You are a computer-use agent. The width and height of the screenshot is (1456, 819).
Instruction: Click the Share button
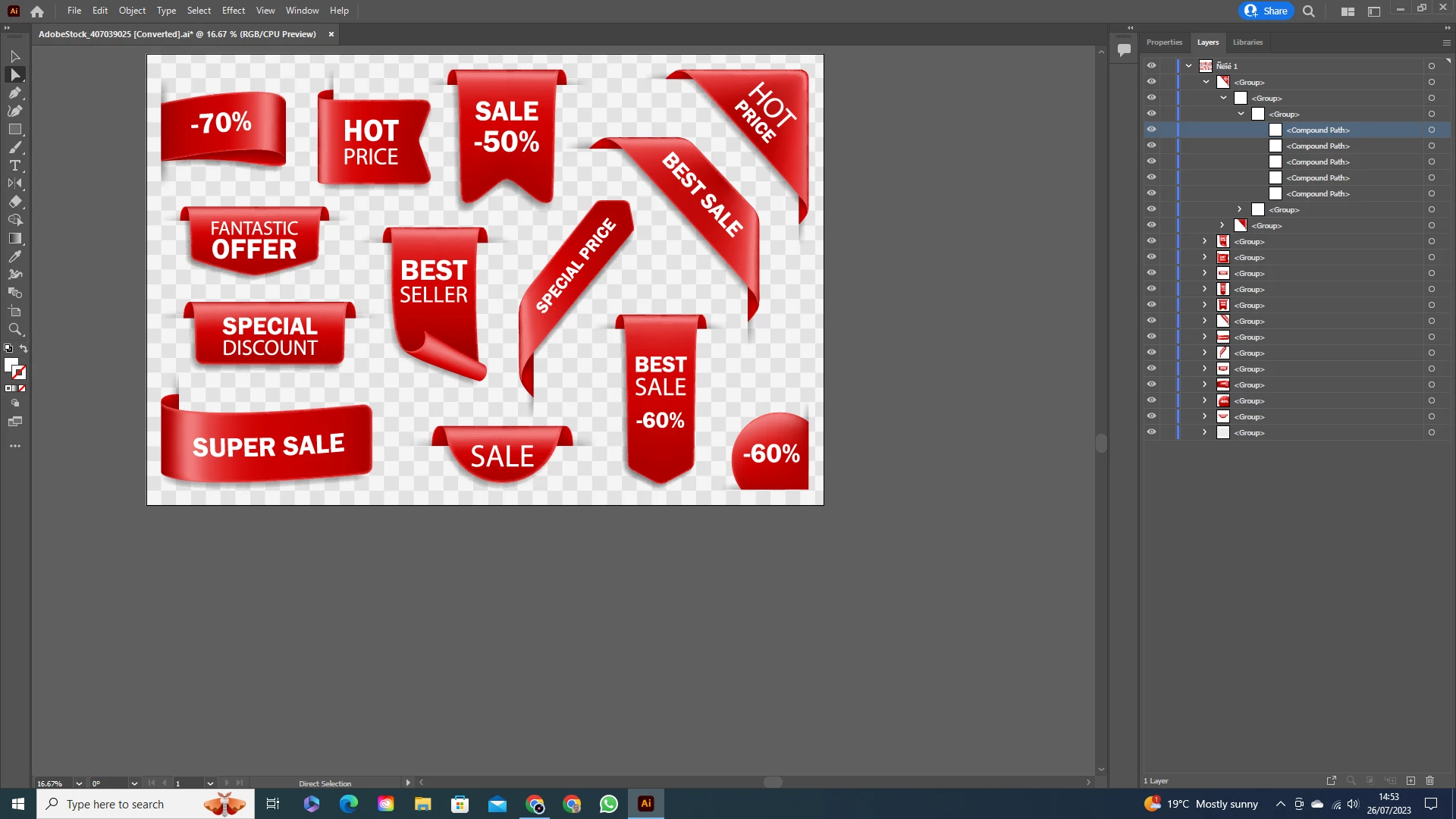1266,11
